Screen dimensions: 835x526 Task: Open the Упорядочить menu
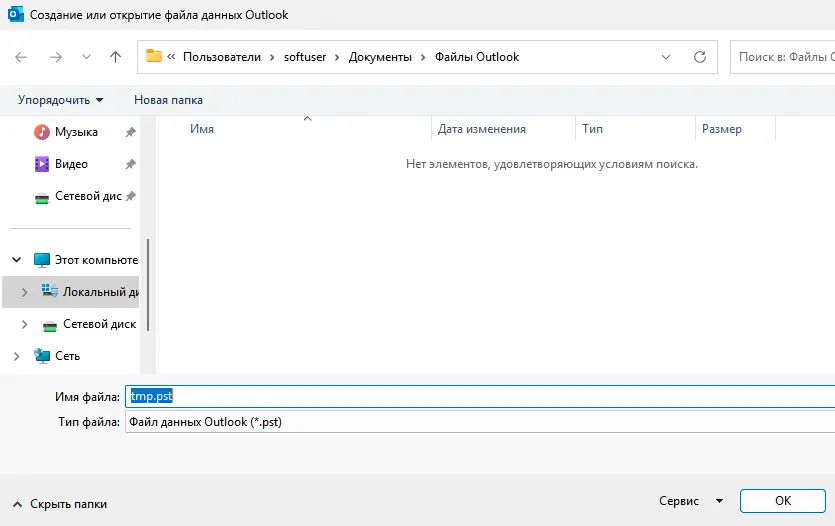tap(60, 100)
